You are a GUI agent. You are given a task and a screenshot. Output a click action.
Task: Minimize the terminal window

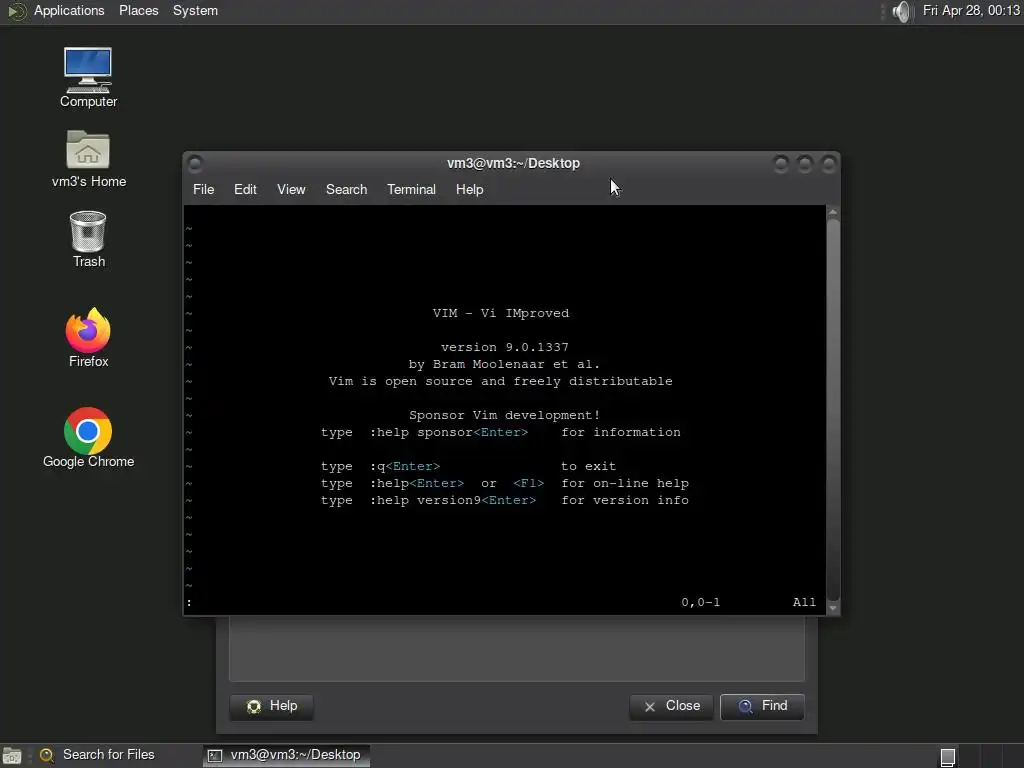780,163
